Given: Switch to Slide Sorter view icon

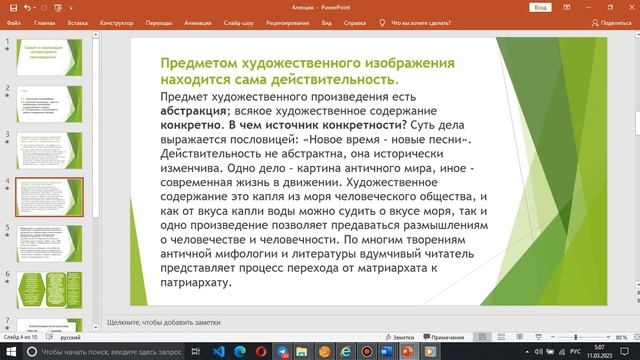Looking at the screenshot, I should pos(501,337).
